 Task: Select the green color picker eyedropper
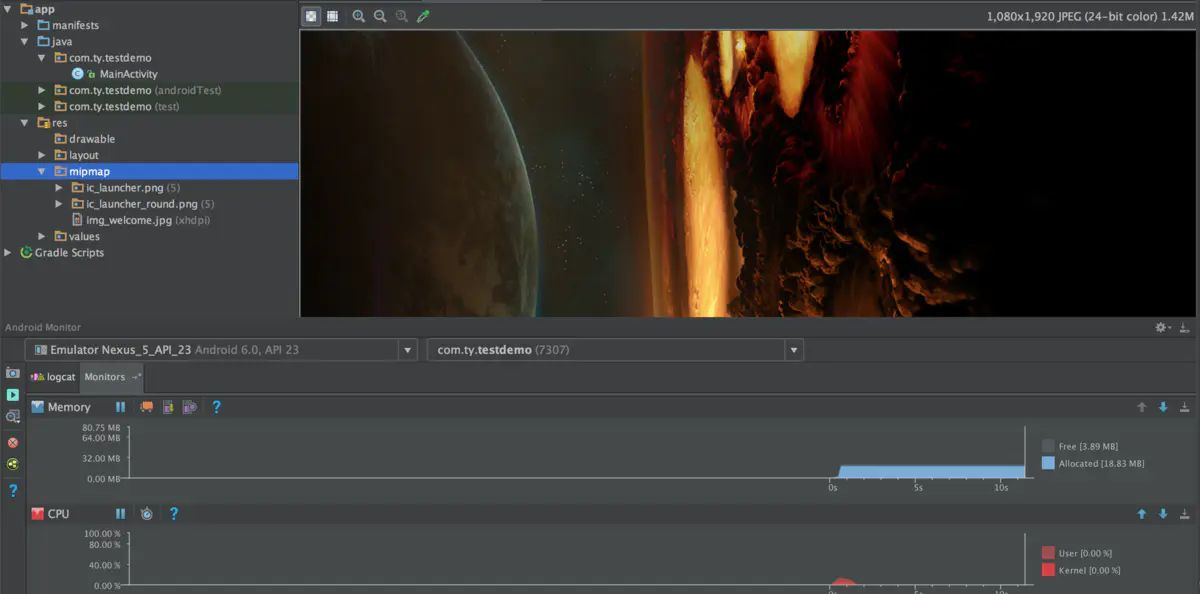tap(423, 16)
